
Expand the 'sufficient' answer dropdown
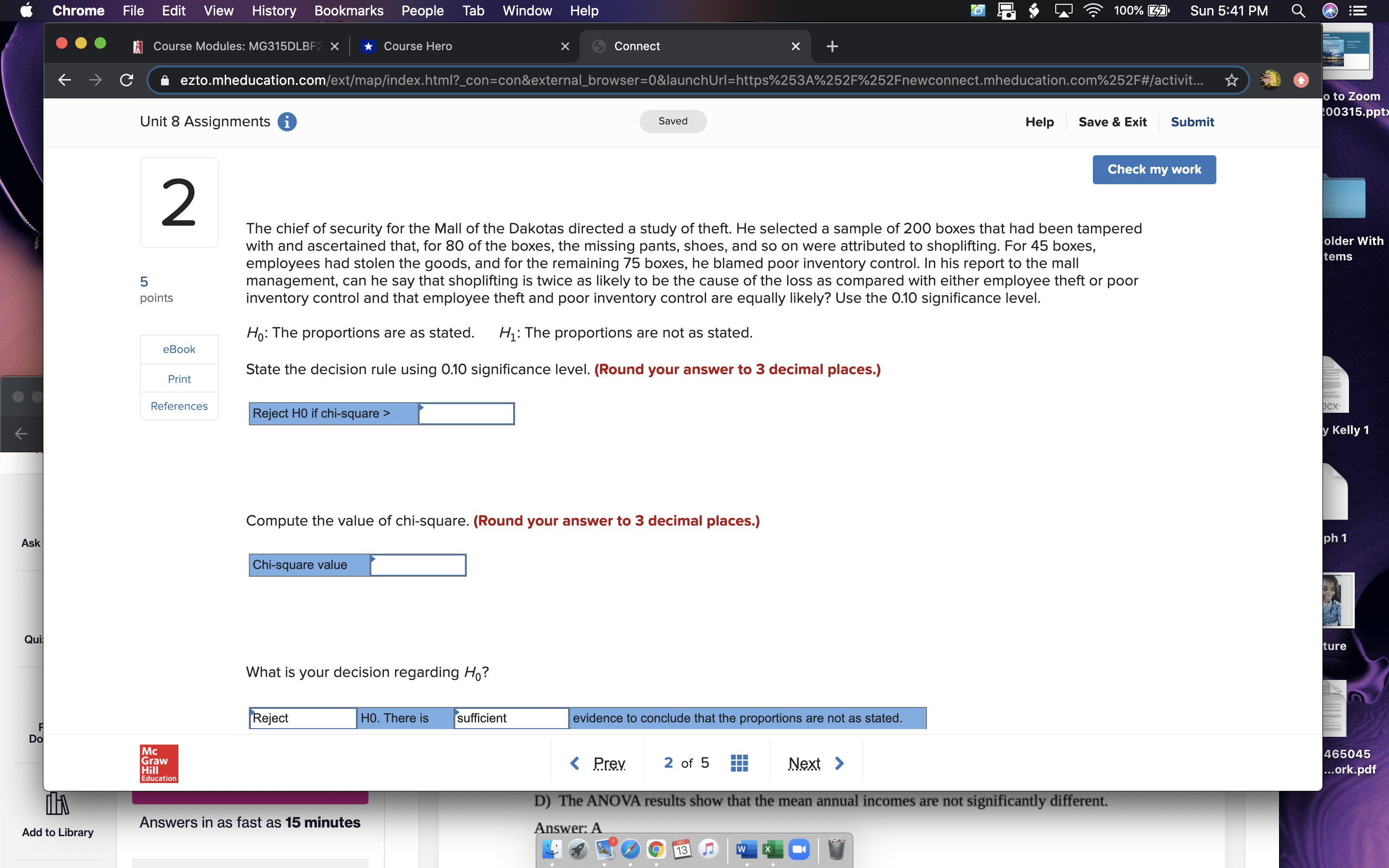(510, 718)
